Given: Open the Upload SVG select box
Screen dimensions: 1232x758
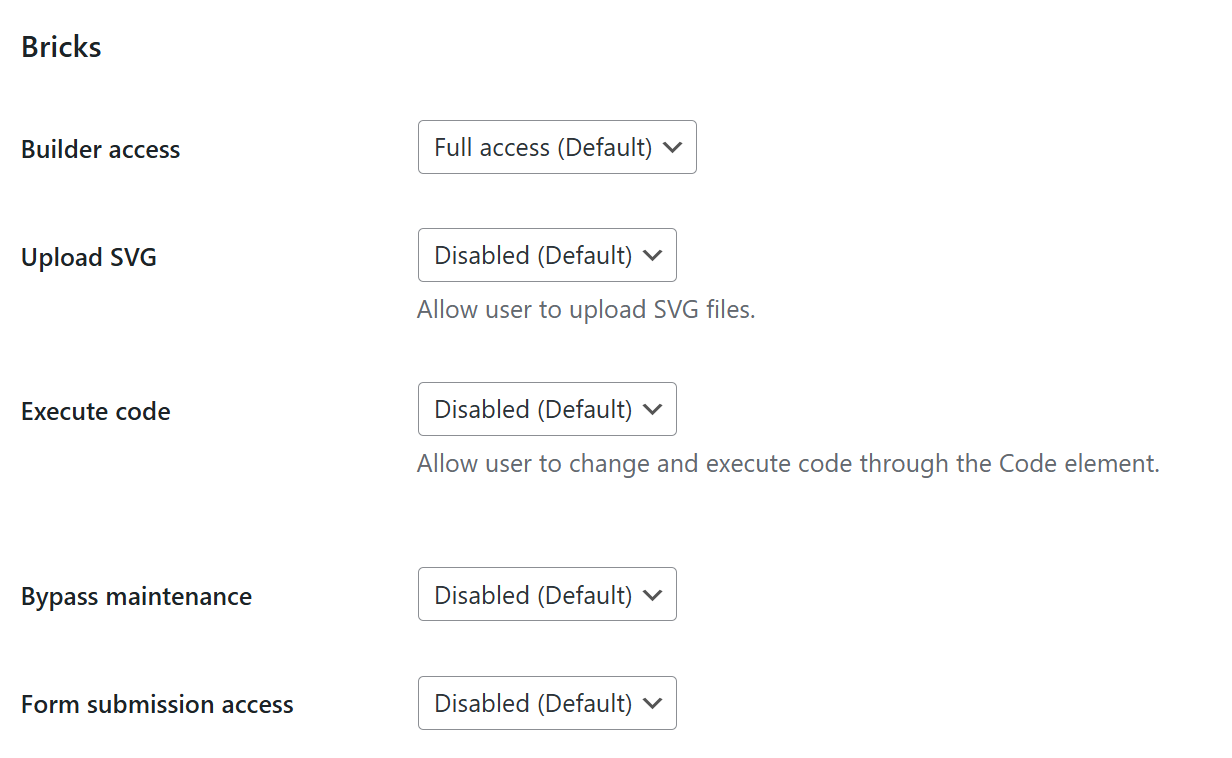Looking at the screenshot, I should click(547, 255).
